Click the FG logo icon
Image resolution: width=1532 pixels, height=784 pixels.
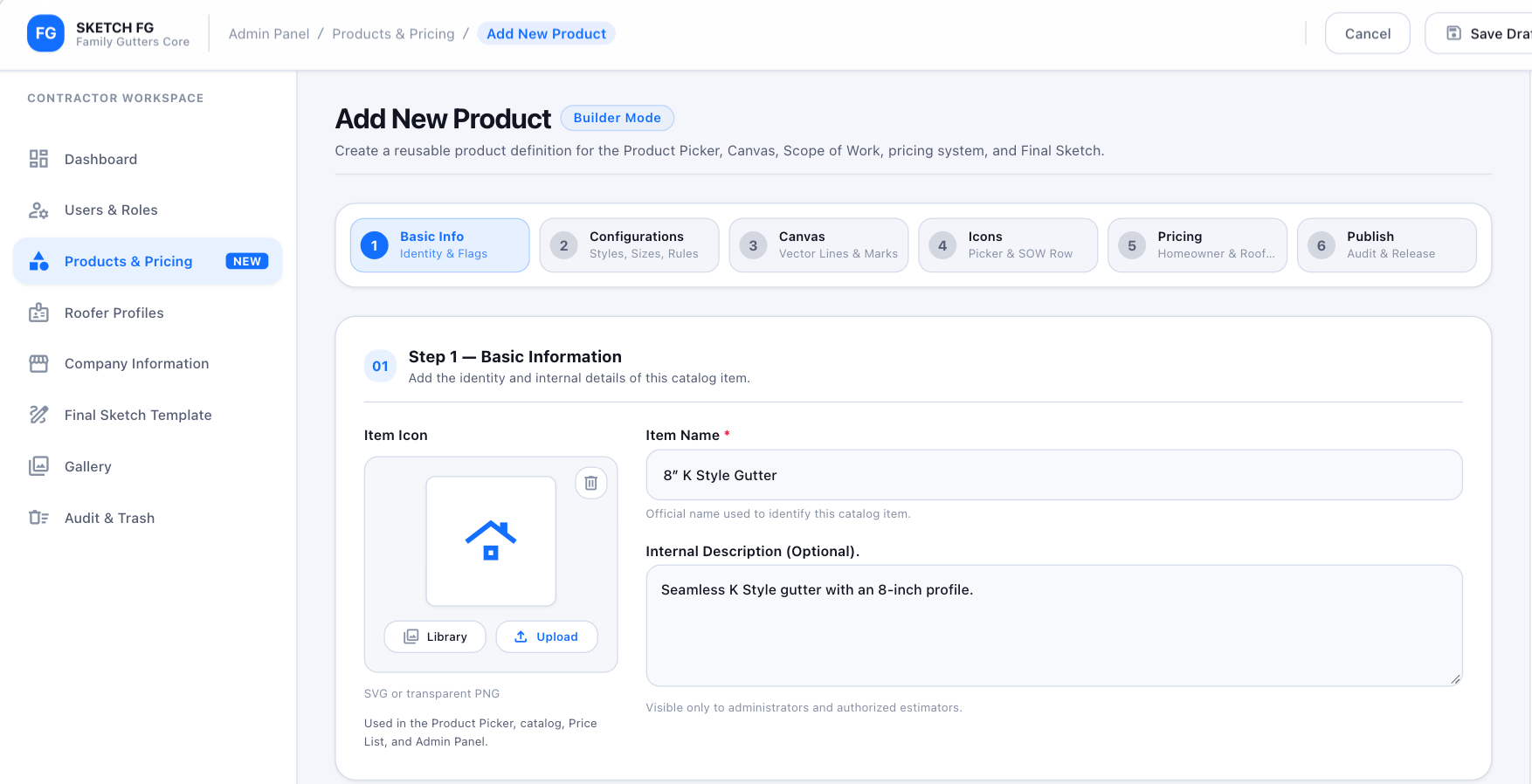(x=45, y=33)
